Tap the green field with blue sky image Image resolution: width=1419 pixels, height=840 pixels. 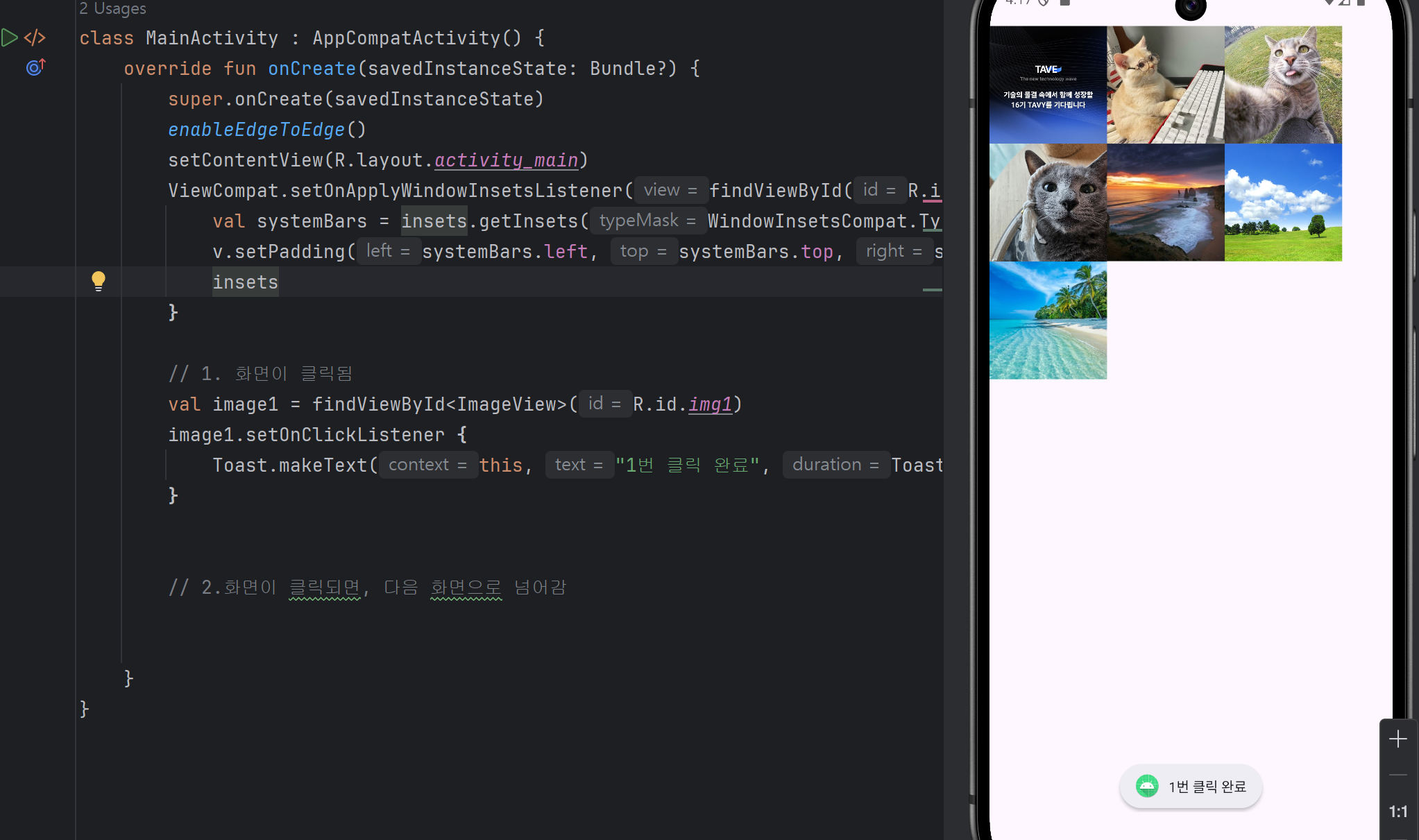click(1283, 203)
